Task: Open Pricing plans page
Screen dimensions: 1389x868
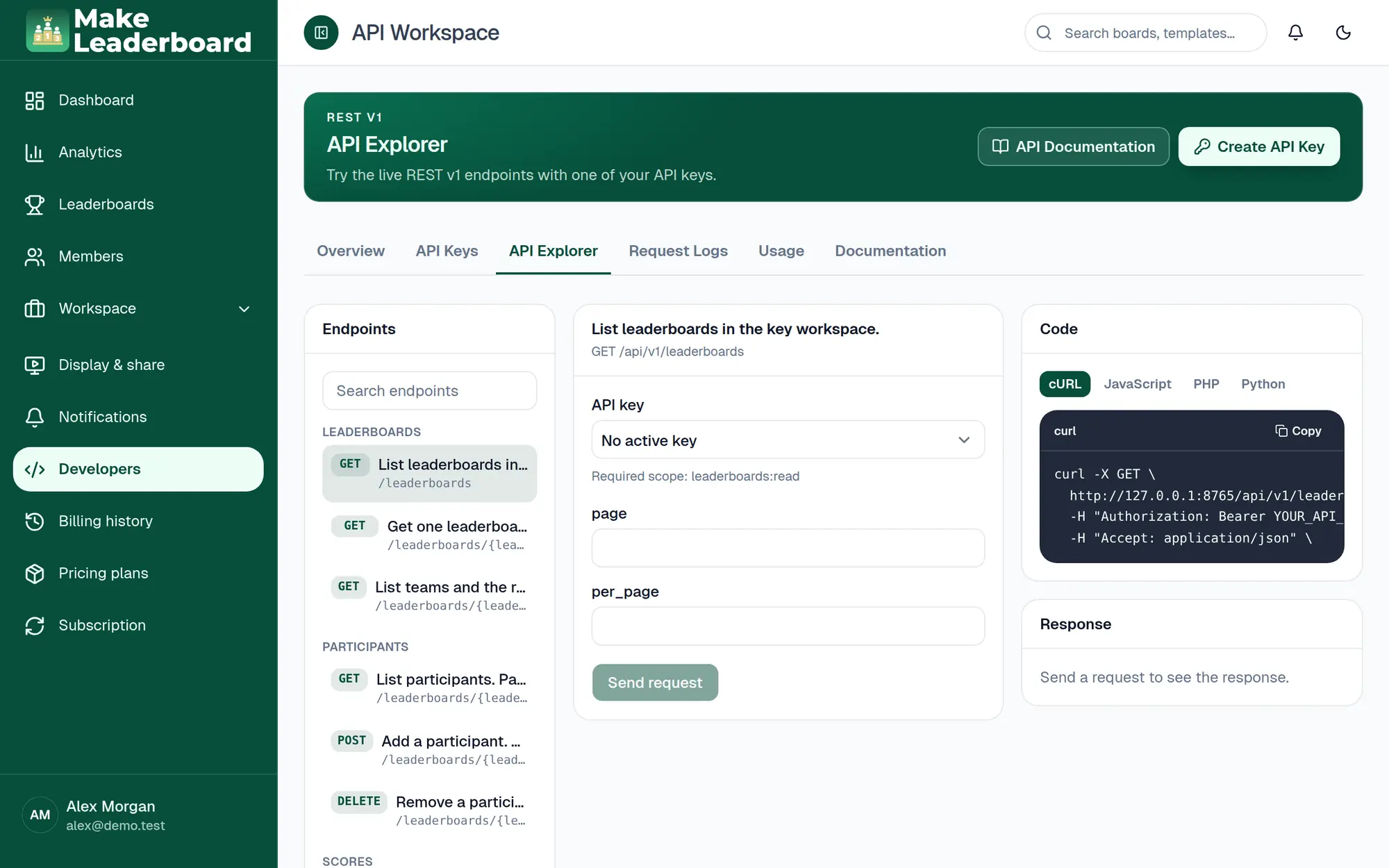Action: click(x=138, y=574)
